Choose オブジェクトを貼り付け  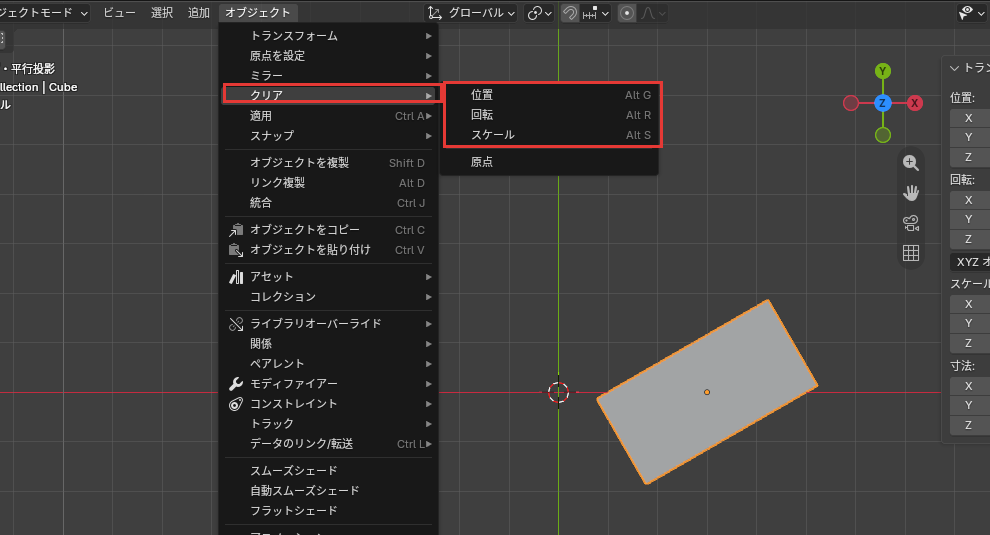pos(328,250)
